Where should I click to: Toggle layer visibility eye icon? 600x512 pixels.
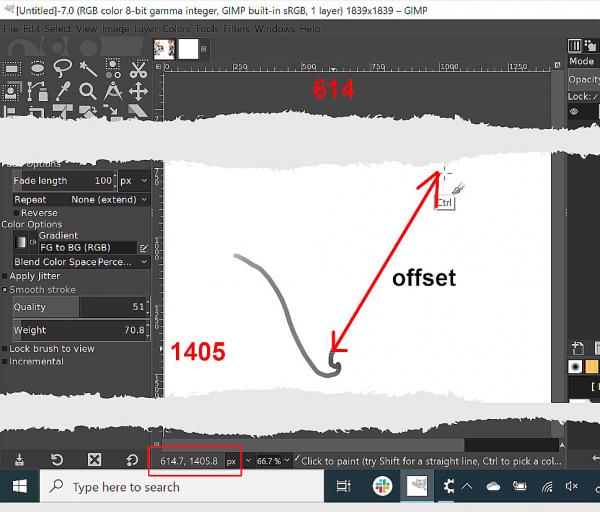tap(574, 112)
